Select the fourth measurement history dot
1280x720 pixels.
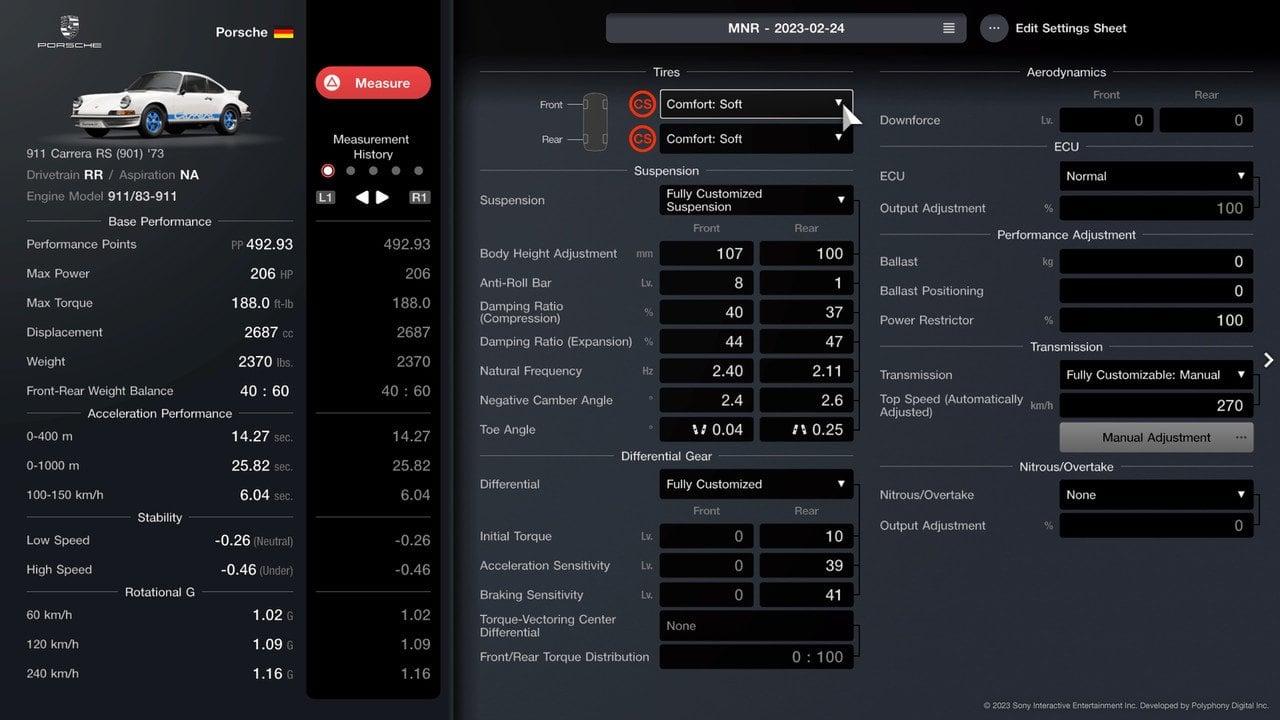pos(396,171)
